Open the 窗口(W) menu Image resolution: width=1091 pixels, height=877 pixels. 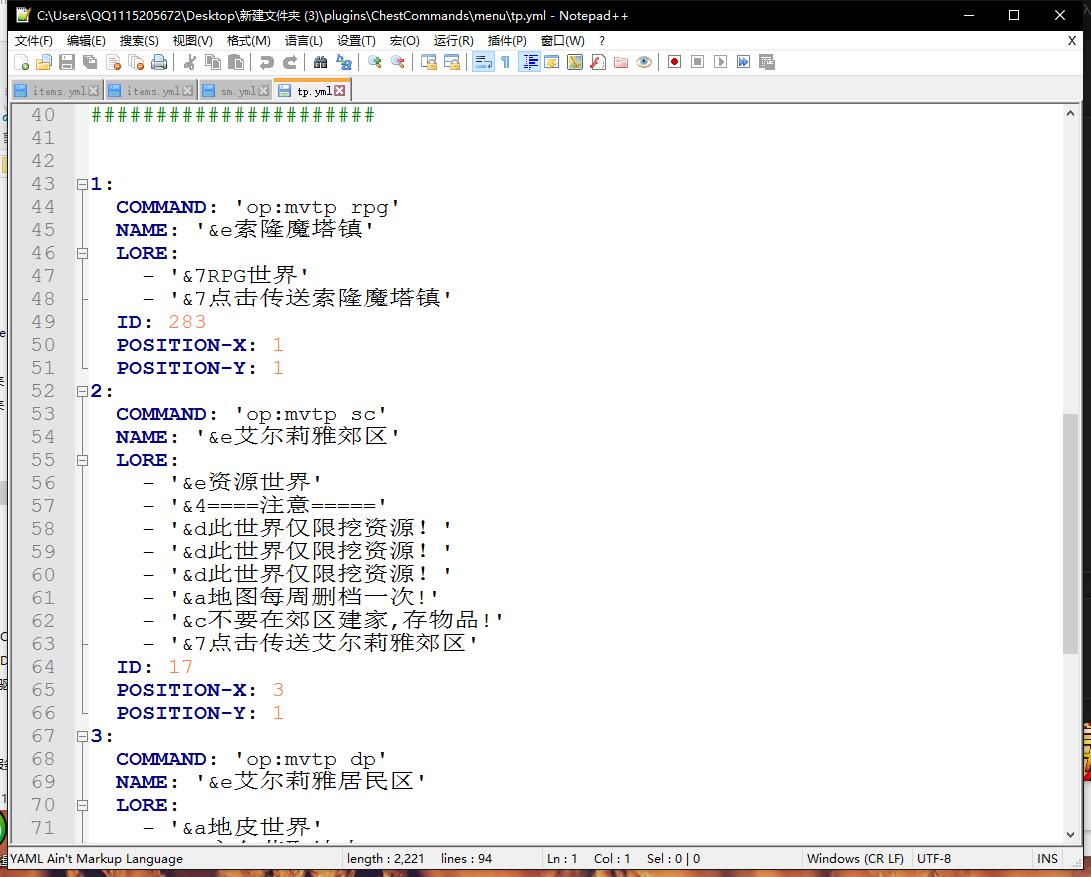pos(563,40)
